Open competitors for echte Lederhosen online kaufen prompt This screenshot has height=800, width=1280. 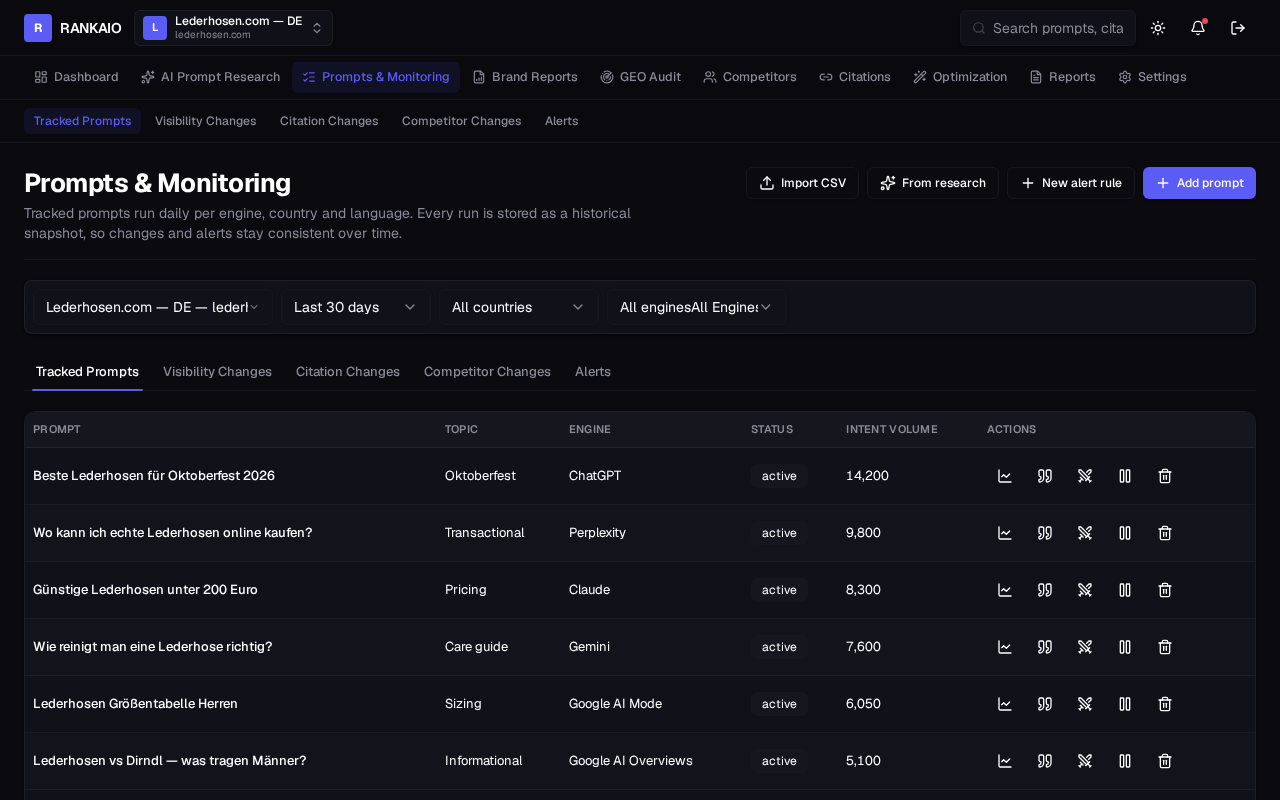1085,533
